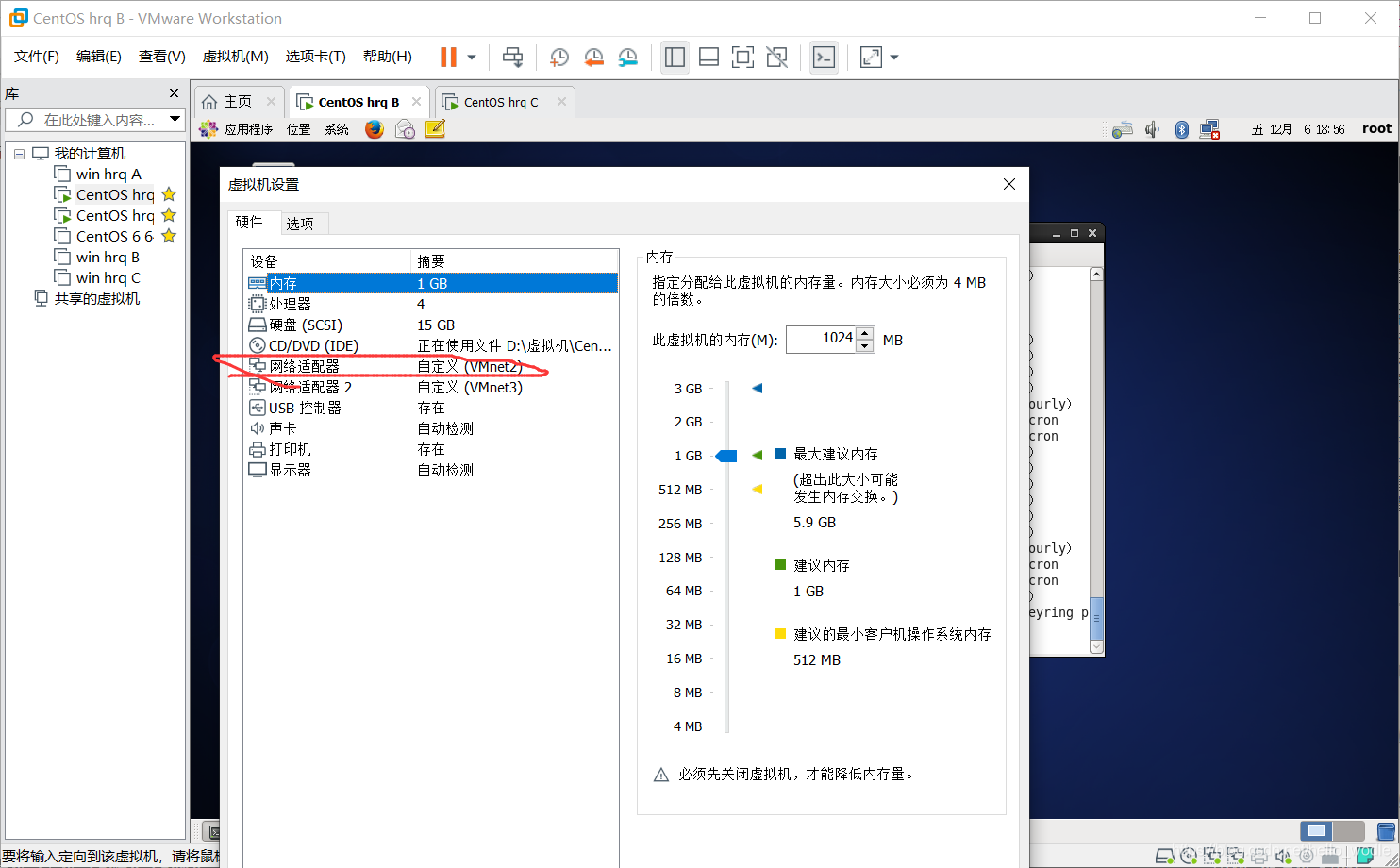Screen dimensions: 1400x868
Task: Open the yellow notes icon in guest panel
Action: (x=435, y=129)
